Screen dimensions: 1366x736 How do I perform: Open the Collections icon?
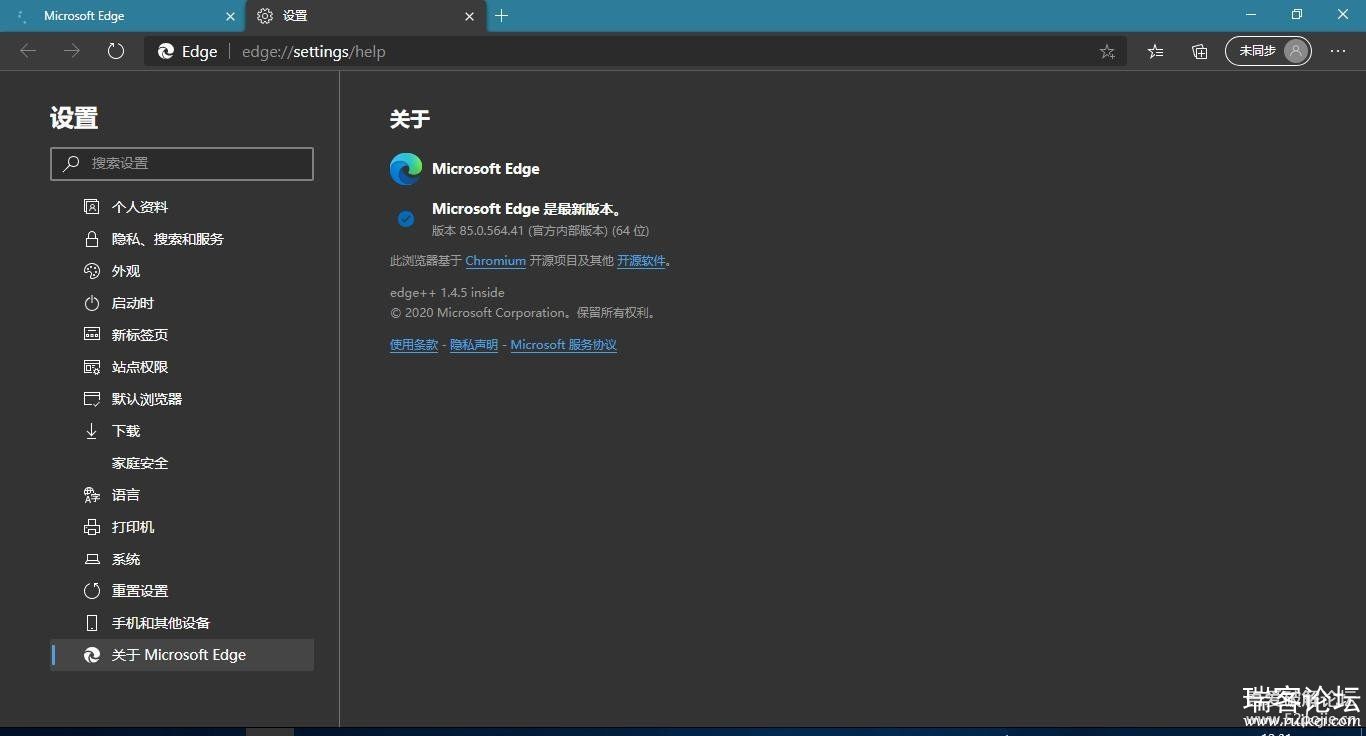point(1200,51)
